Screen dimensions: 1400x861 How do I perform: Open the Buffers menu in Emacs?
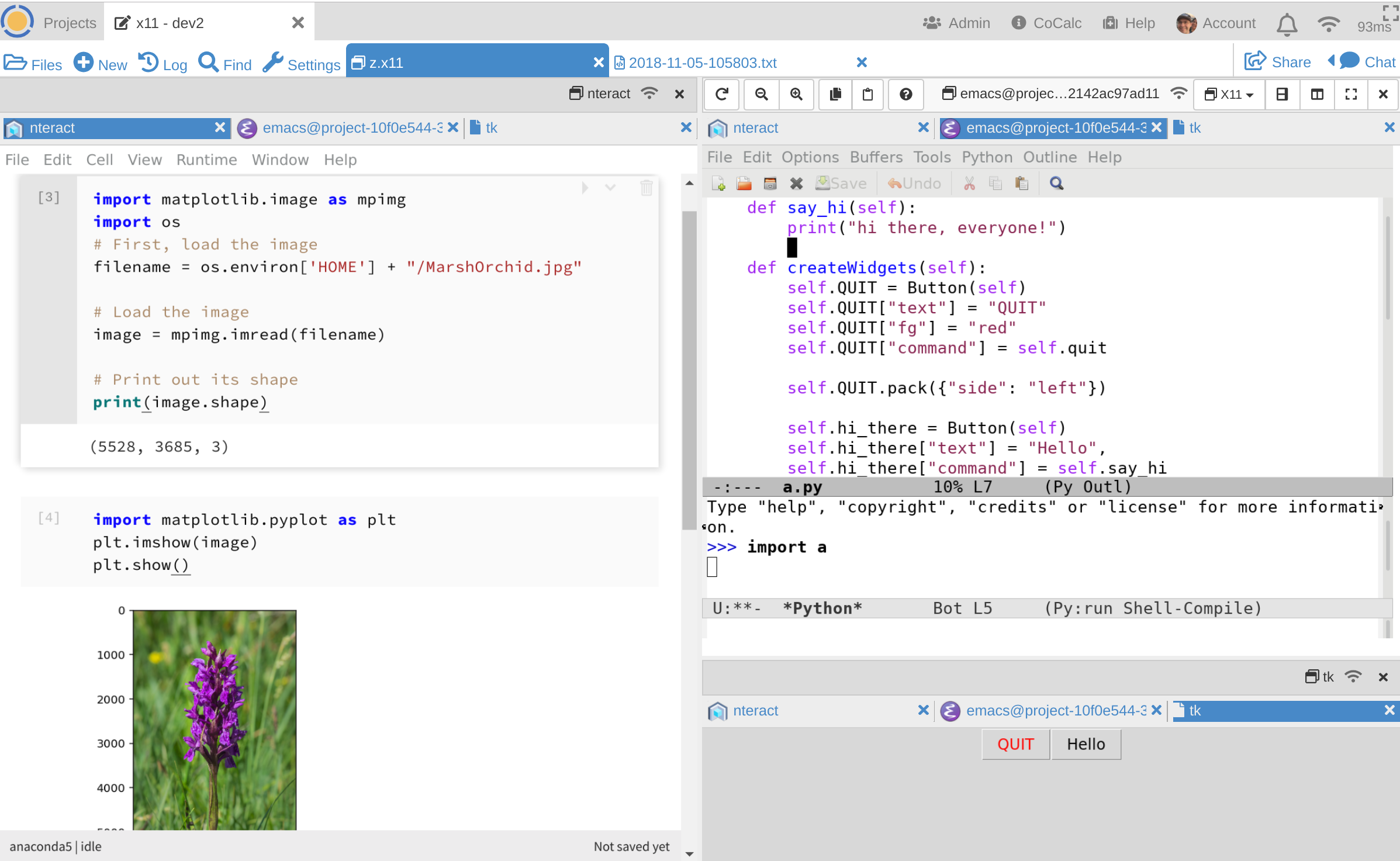[876, 157]
